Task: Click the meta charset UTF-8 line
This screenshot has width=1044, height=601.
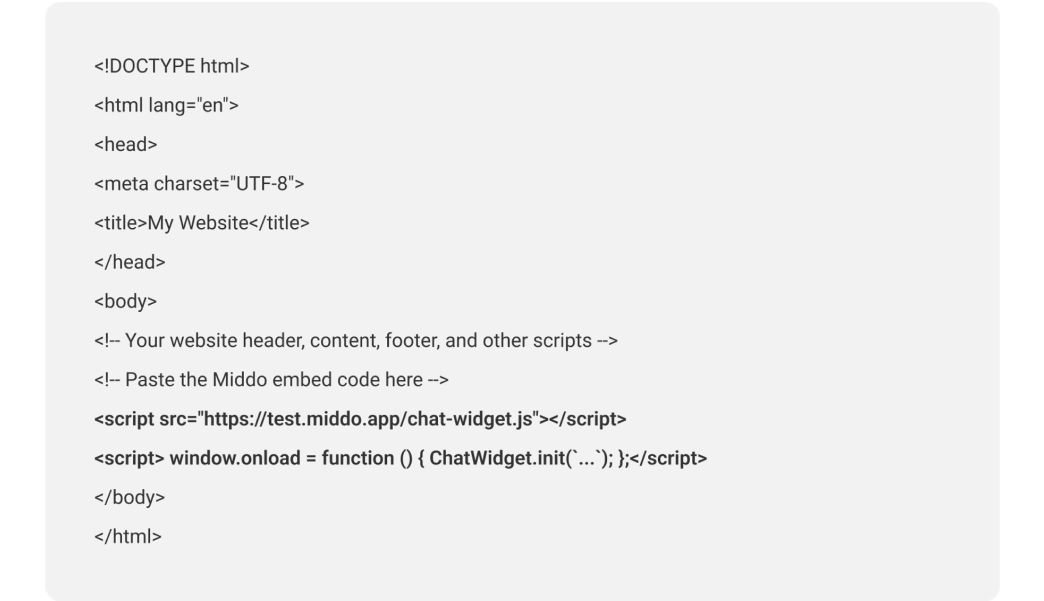Action: (x=199, y=184)
